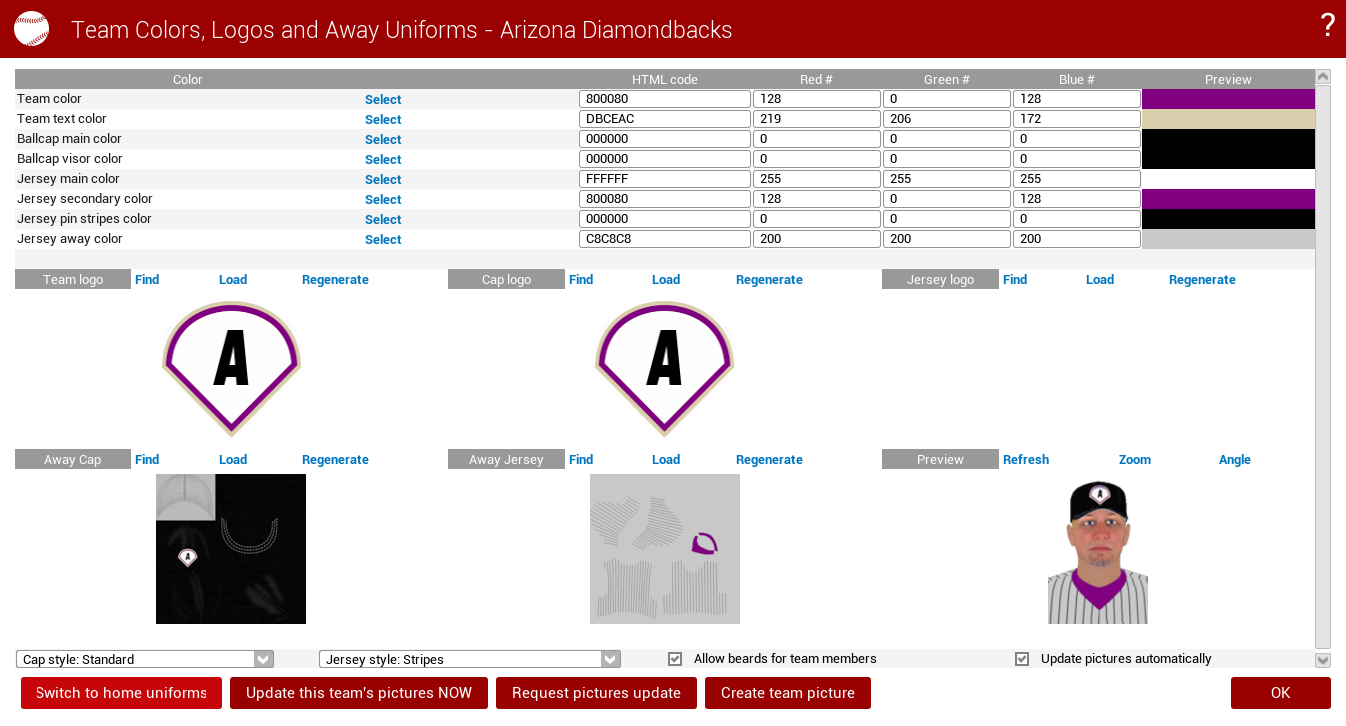Click Regenerate next to Cap logo
Screen dimensions: 1346x726
point(769,280)
